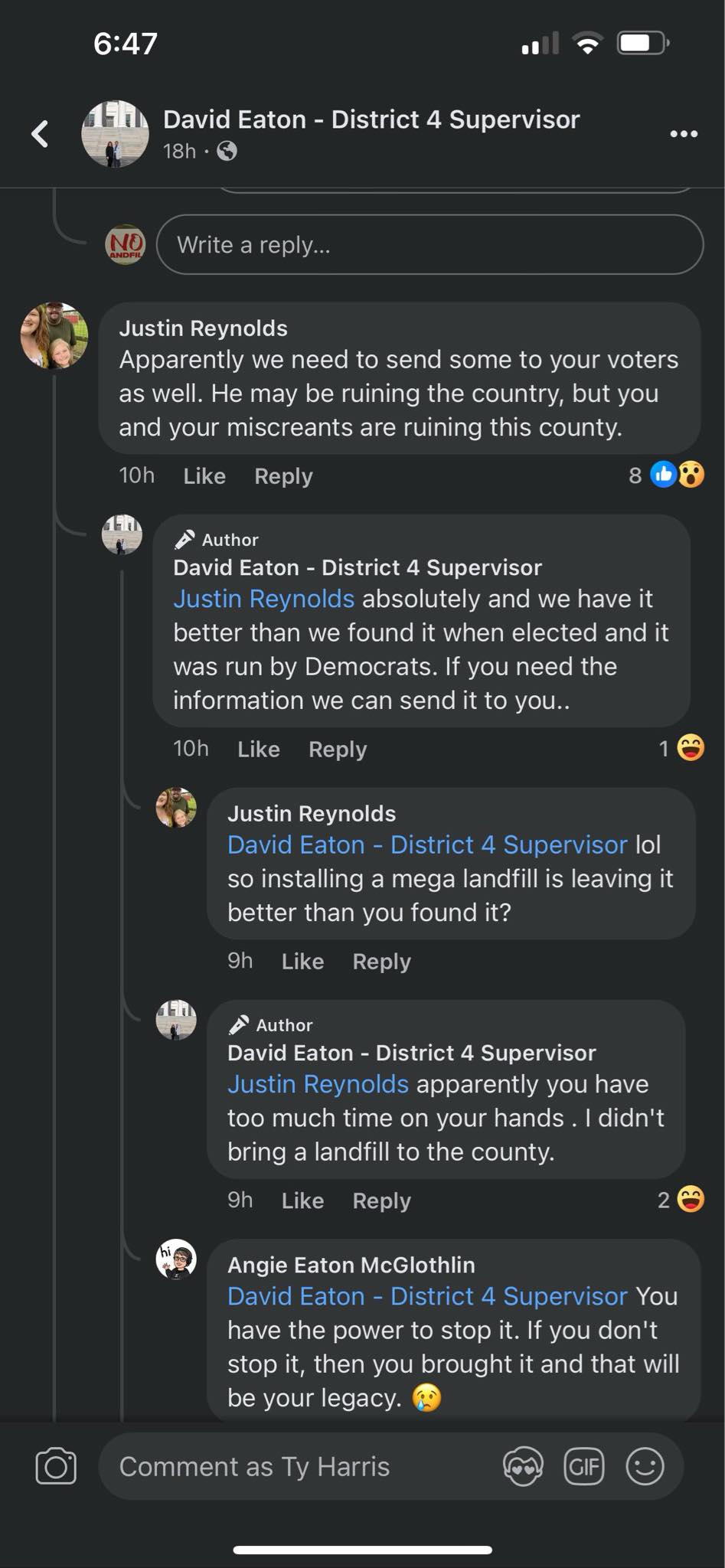
Task: Tap the 'Write a reply...' field
Action: [x=429, y=245]
